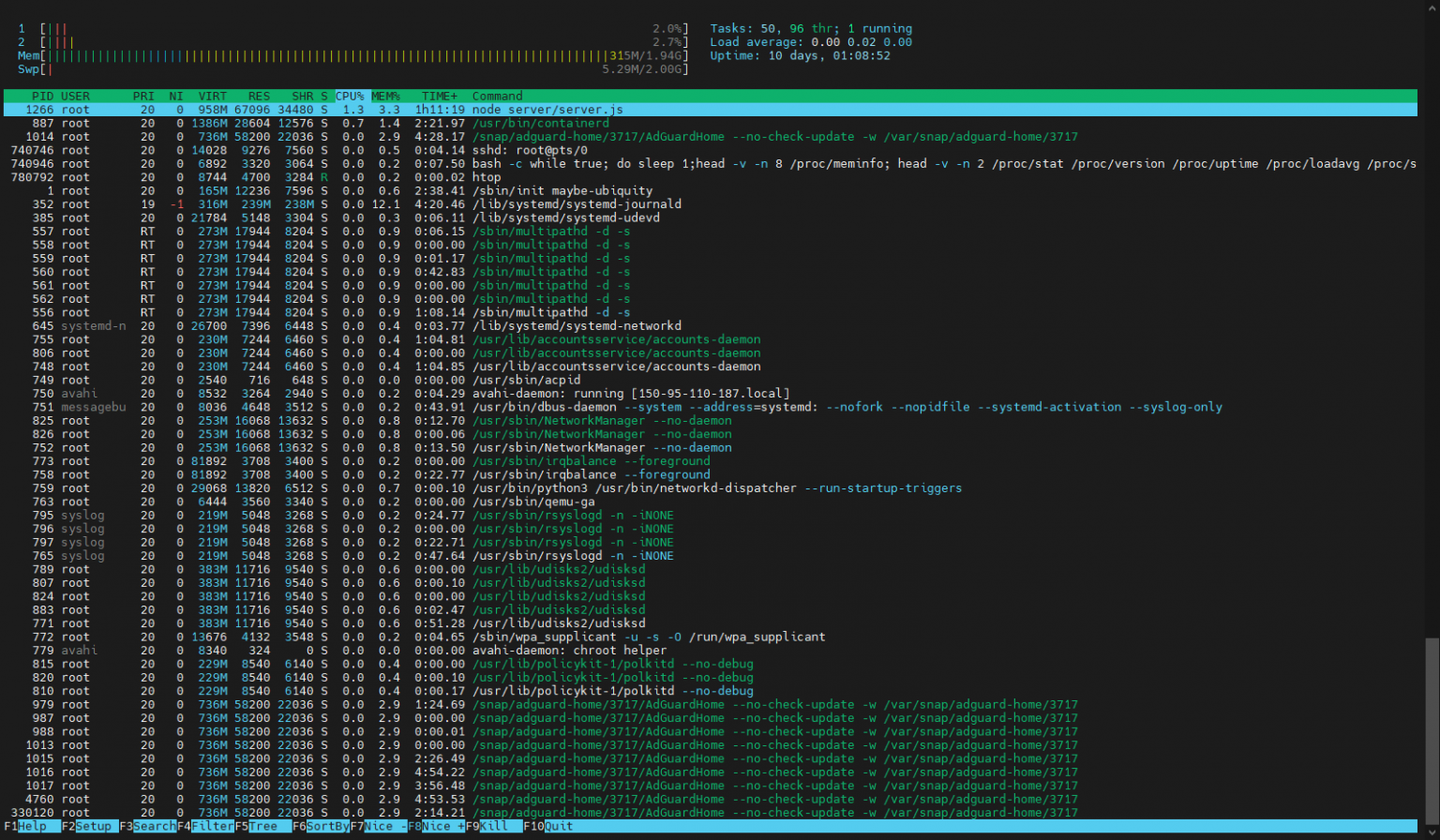Click the Mem usage meter bar
1440x840 pixels.
pyautogui.click(x=353, y=55)
